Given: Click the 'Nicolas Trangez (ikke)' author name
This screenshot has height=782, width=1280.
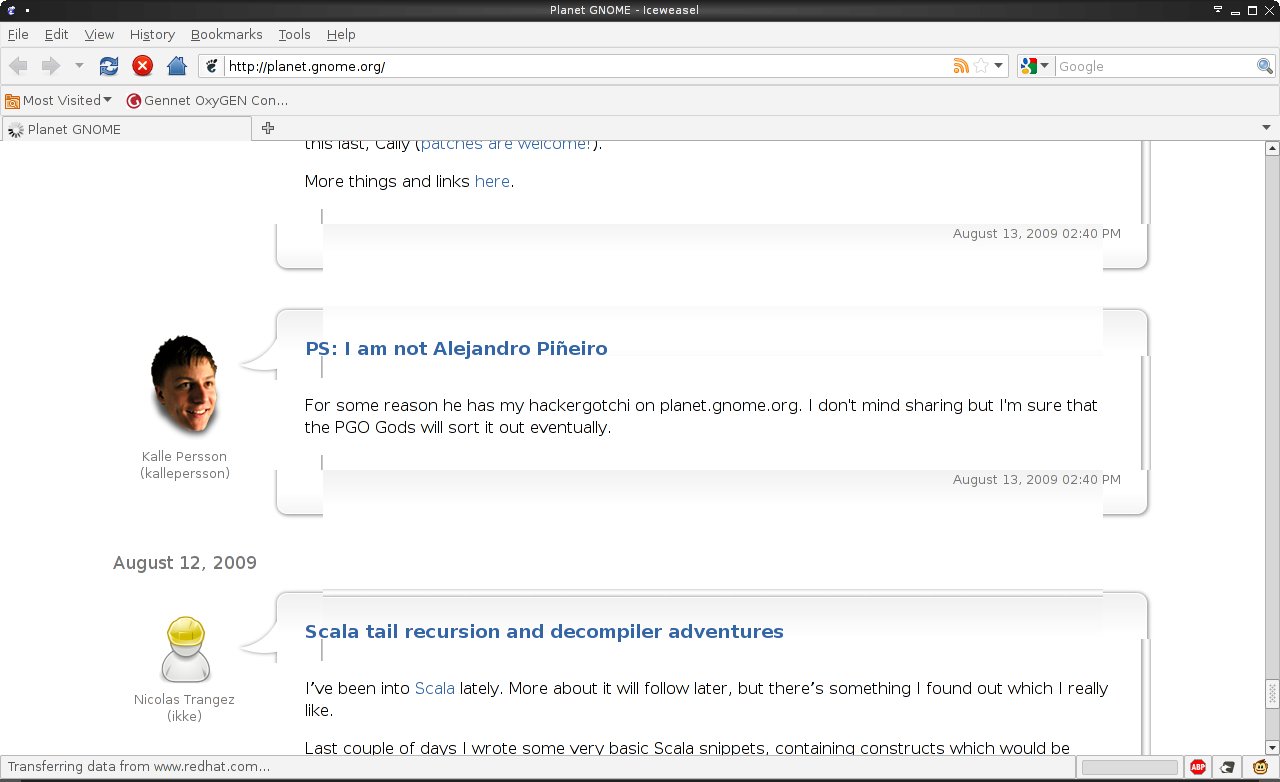Looking at the screenshot, I should (184, 707).
